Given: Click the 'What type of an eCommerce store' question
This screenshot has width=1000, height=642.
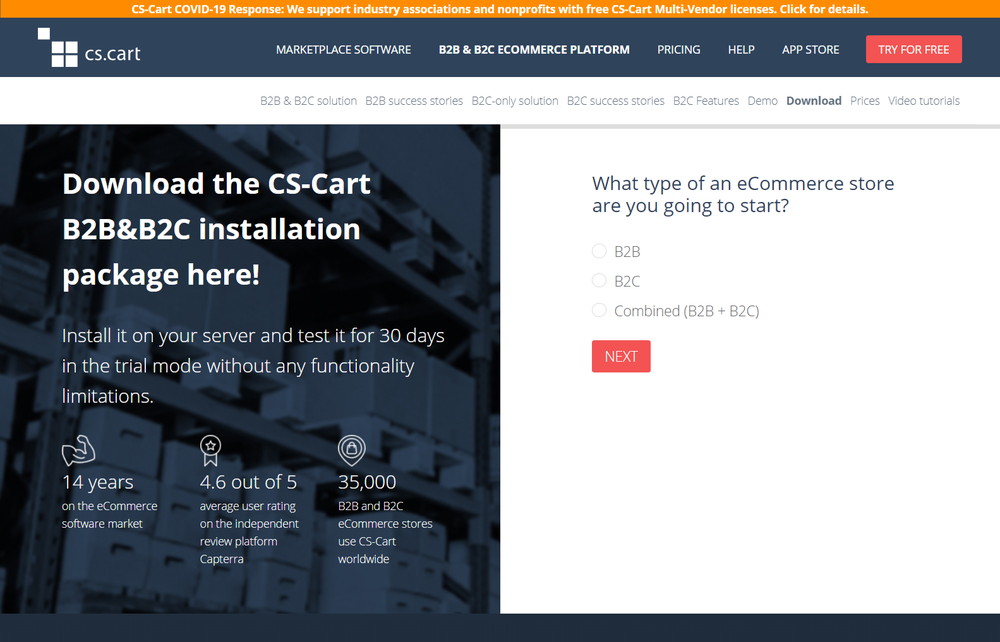Looking at the screenshot, I should [743, 194].
